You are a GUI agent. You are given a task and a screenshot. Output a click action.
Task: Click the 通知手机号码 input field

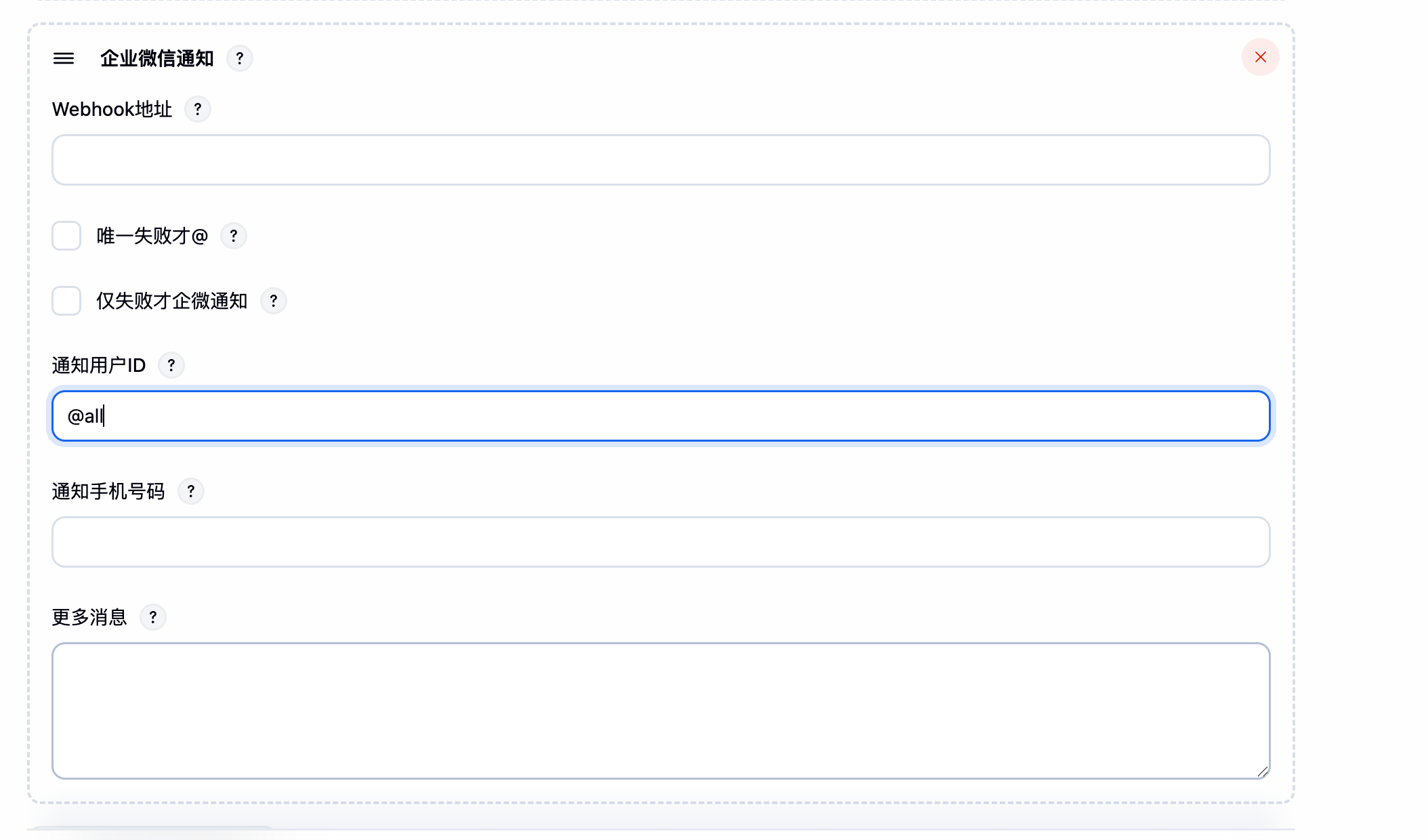[x=660, y=542]
